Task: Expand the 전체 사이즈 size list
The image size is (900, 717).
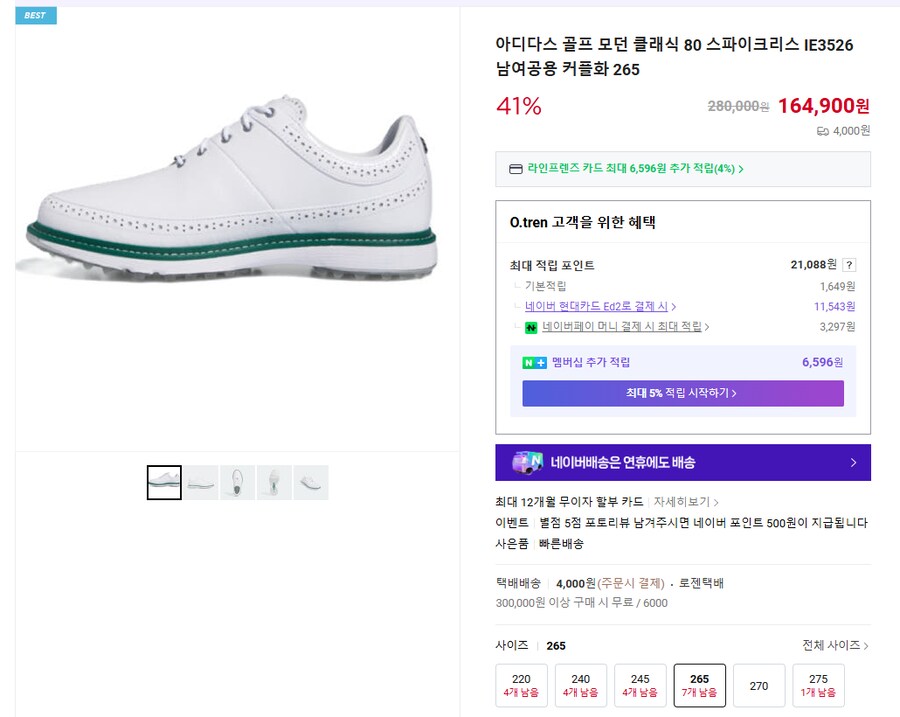Action: [x=835, y=646]
